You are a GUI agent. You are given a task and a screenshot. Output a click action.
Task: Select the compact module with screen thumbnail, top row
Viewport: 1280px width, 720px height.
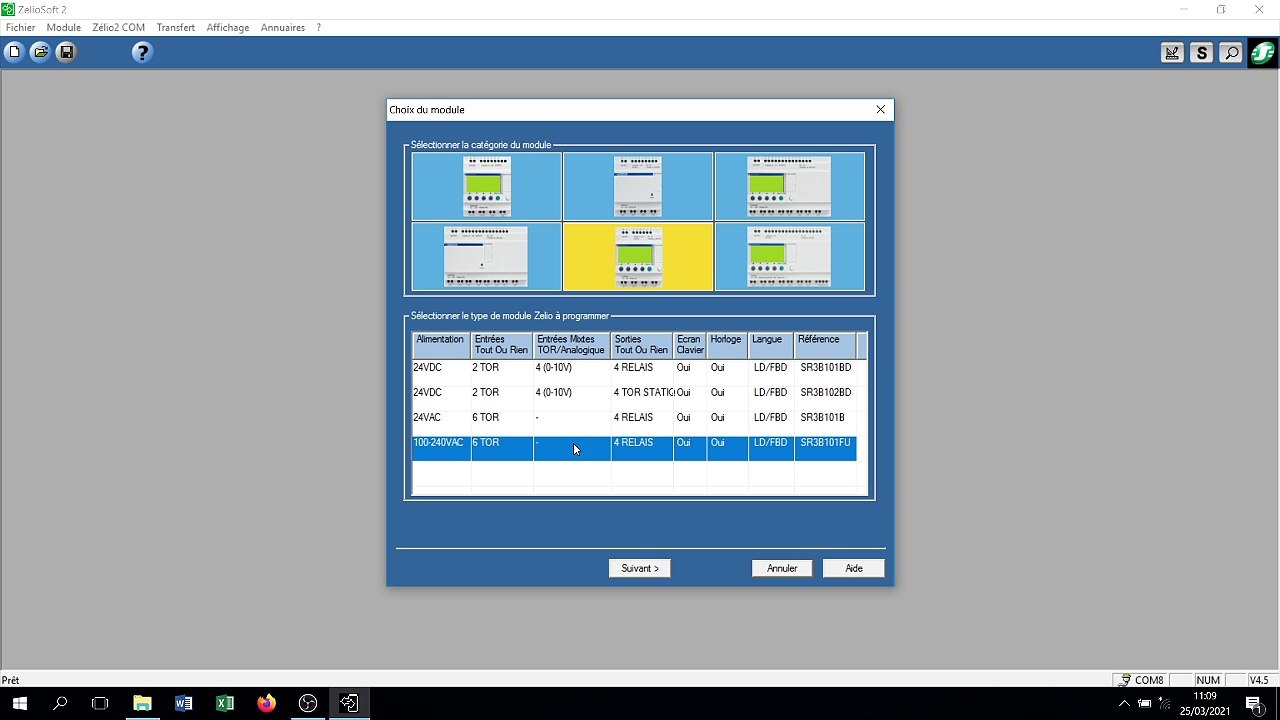click(487, 186)
